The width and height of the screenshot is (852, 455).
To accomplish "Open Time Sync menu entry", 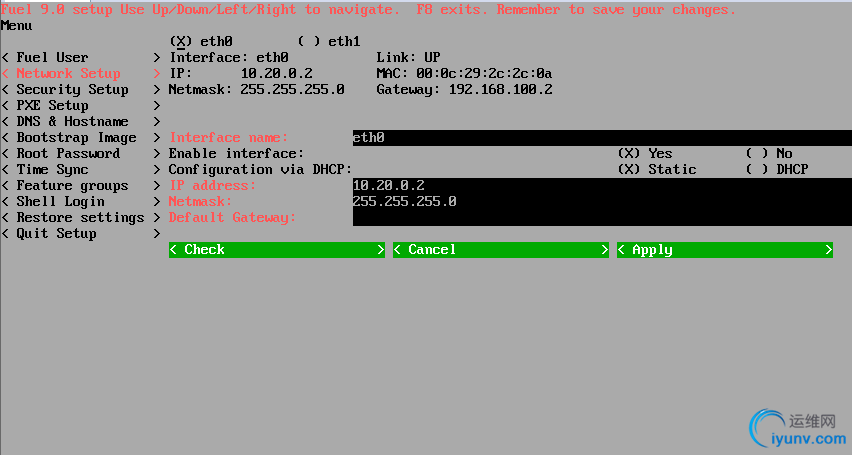I will click(x=82, y=170).
